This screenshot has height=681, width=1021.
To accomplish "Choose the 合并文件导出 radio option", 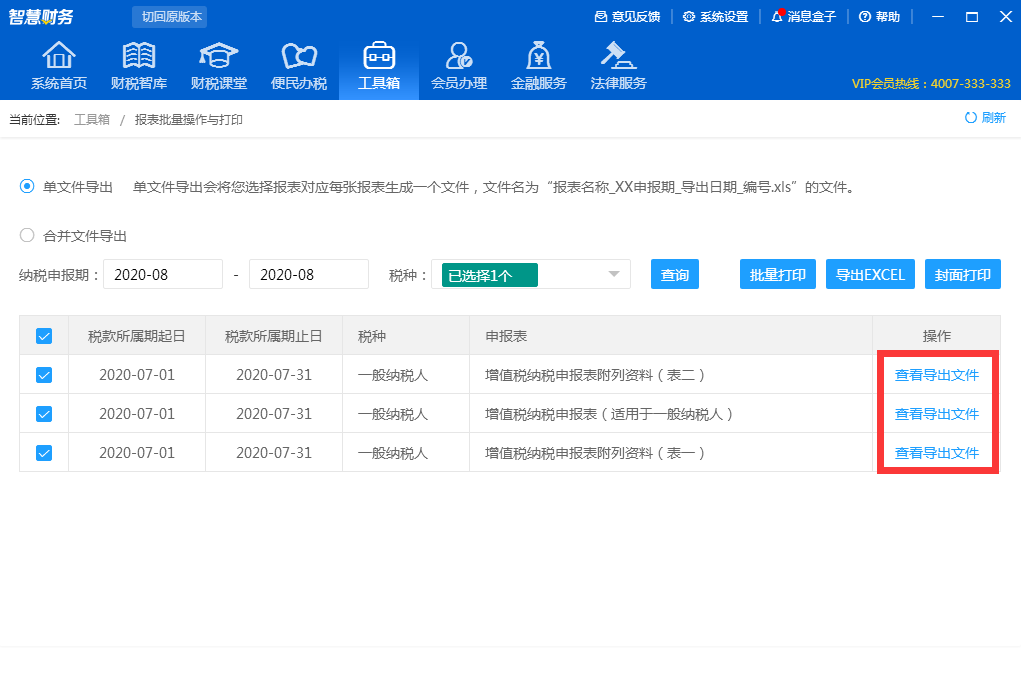I will point(27,235).
